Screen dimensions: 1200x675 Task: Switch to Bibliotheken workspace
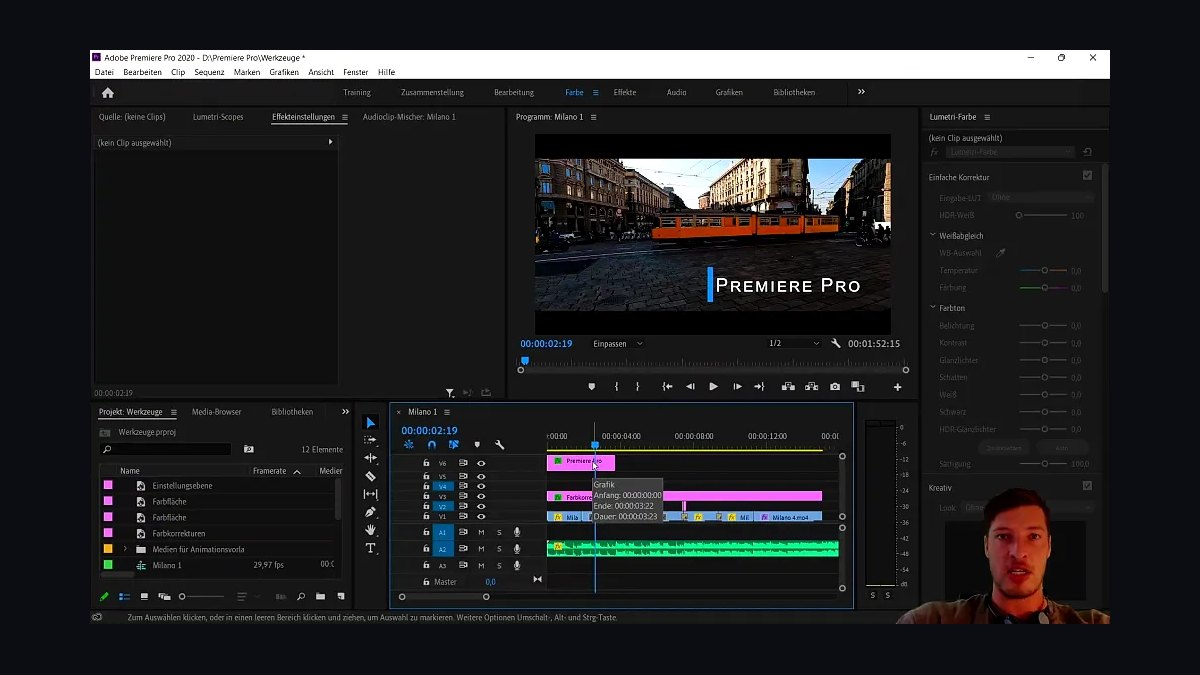794,92
